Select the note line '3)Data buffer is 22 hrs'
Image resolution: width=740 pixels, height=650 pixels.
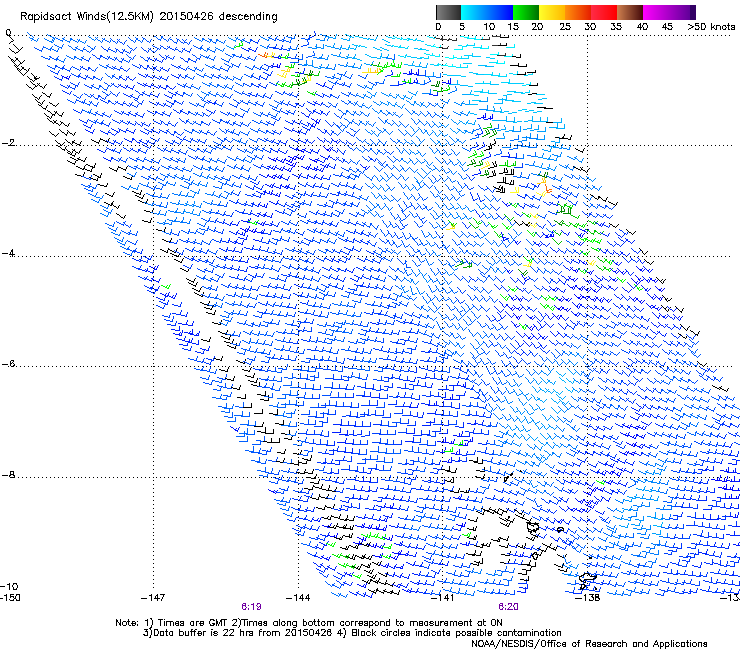(x=353, y=633)
